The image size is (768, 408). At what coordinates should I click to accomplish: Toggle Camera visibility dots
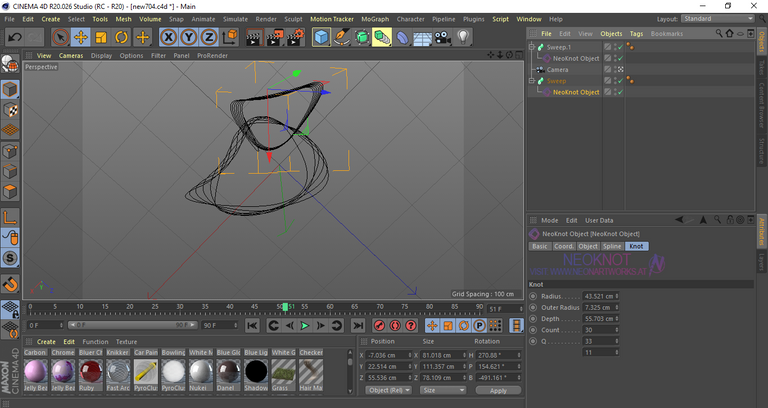616,70
